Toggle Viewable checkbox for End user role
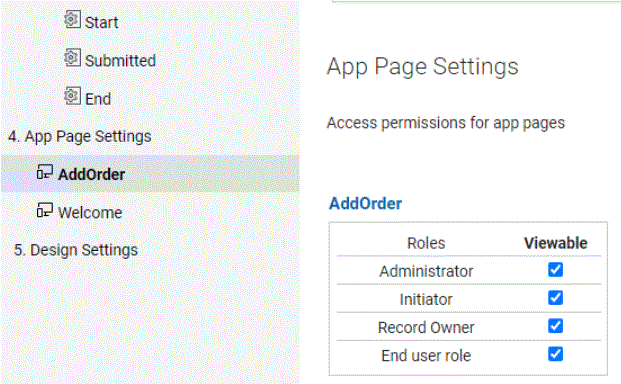621x384 pixels. [x=555, y=354]
